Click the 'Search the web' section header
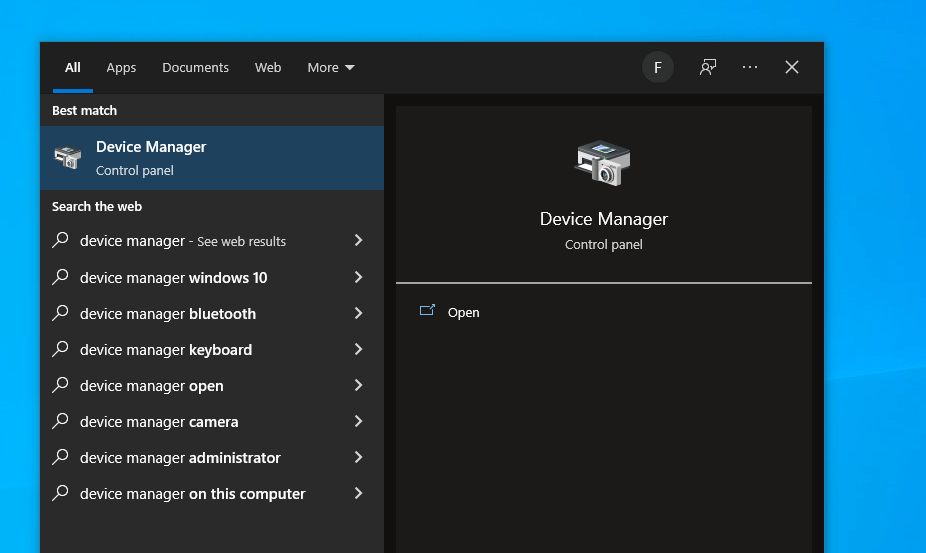The height and width of the screenshot is (553, 926). click(97, 206)
